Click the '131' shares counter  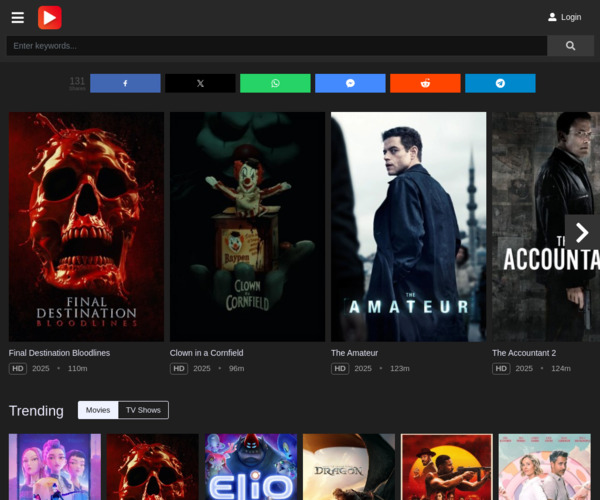(x=77, y=83)
